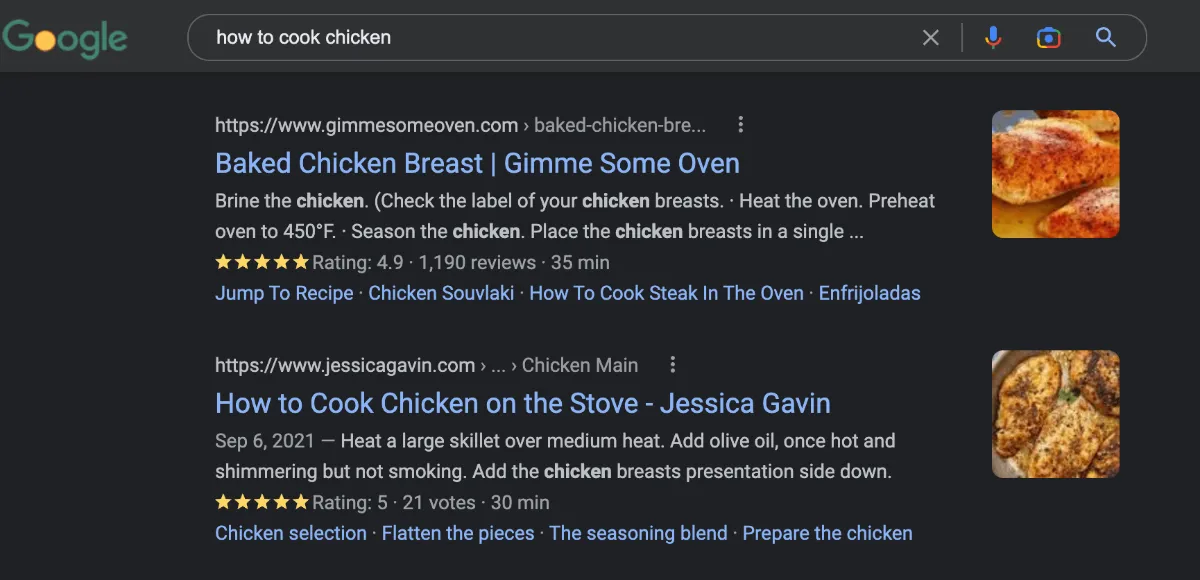Screen dimensions: 1200x580
Task: Open Prepare the chicken link
Action: pos(827,533)
